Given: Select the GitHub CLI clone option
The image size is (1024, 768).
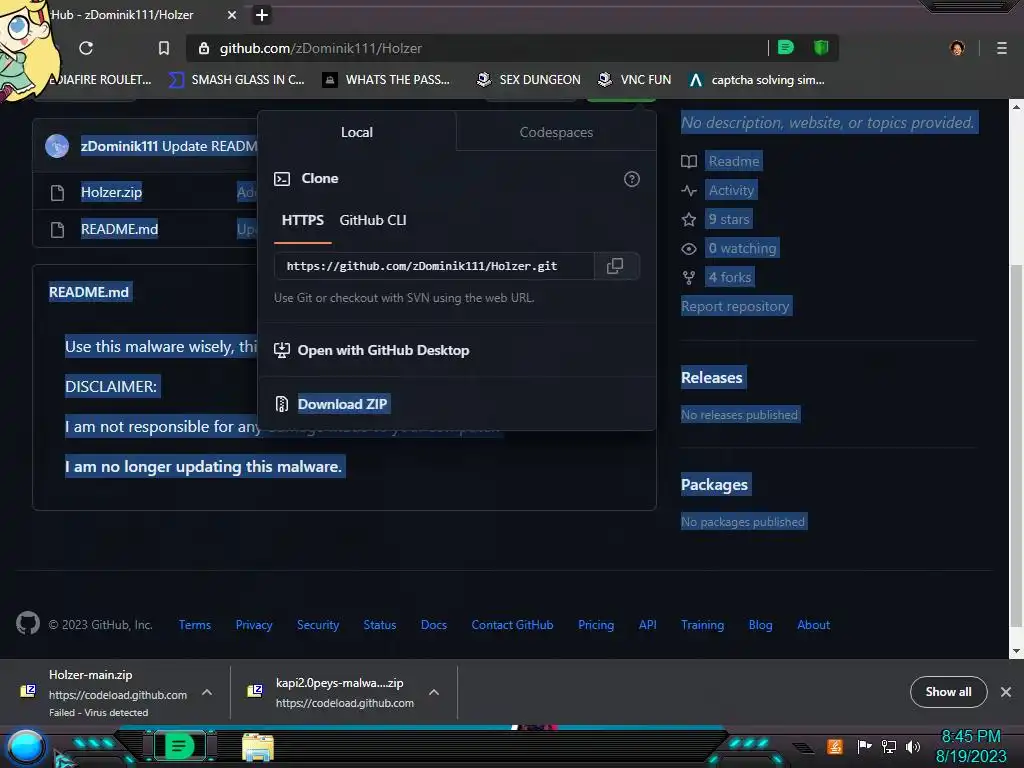Looking at the screenshot, I should click(373, 221).
